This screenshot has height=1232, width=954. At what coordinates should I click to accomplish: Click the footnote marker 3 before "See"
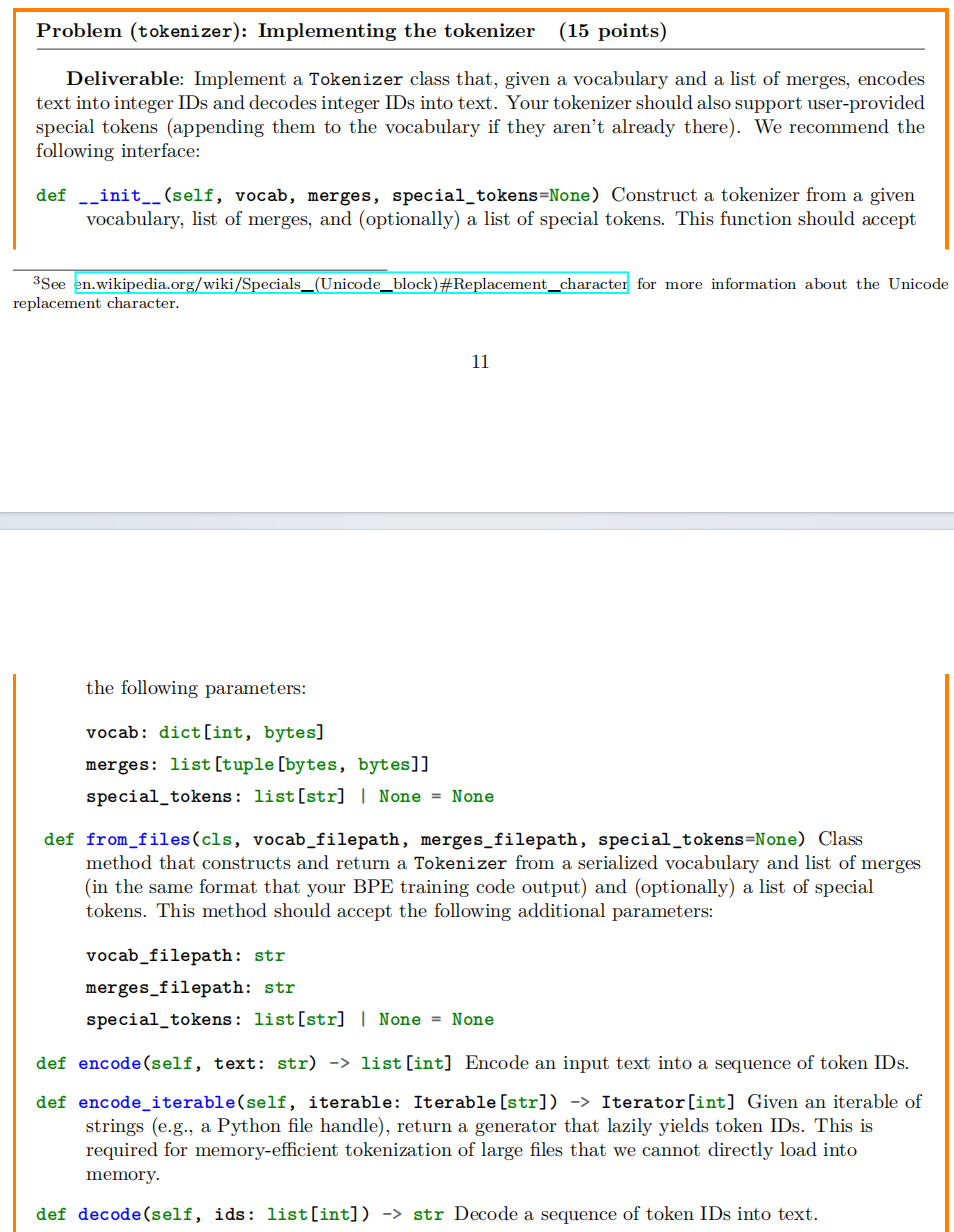coord(36,281)
